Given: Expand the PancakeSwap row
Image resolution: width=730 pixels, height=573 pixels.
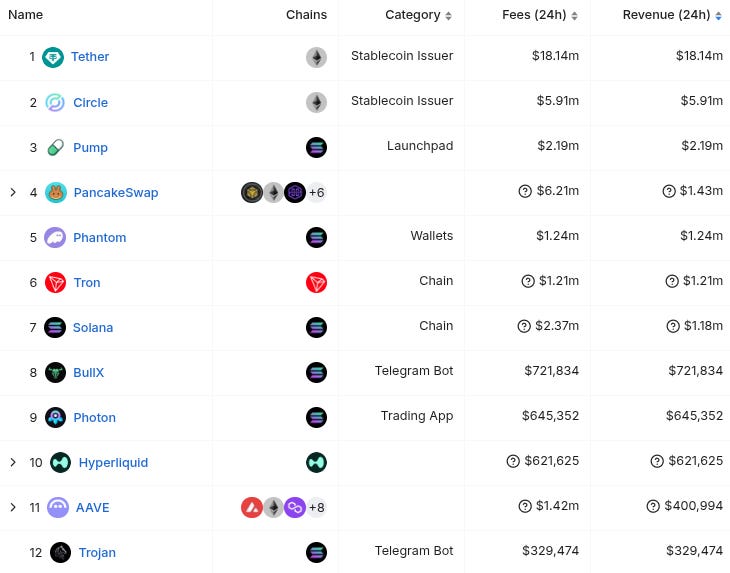Looking at the screenshot, I should coord(13,192).
